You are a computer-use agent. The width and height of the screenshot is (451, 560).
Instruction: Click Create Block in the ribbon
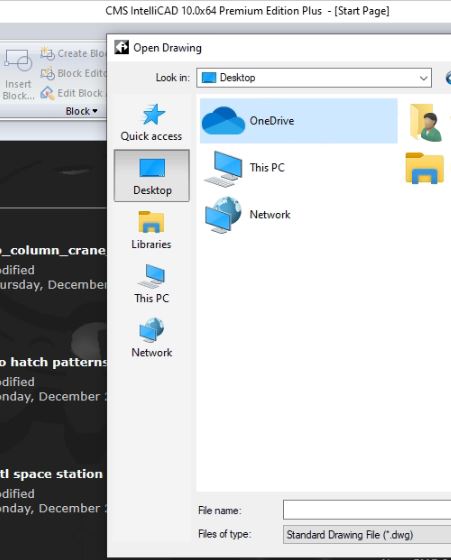[x=73, y=54]
